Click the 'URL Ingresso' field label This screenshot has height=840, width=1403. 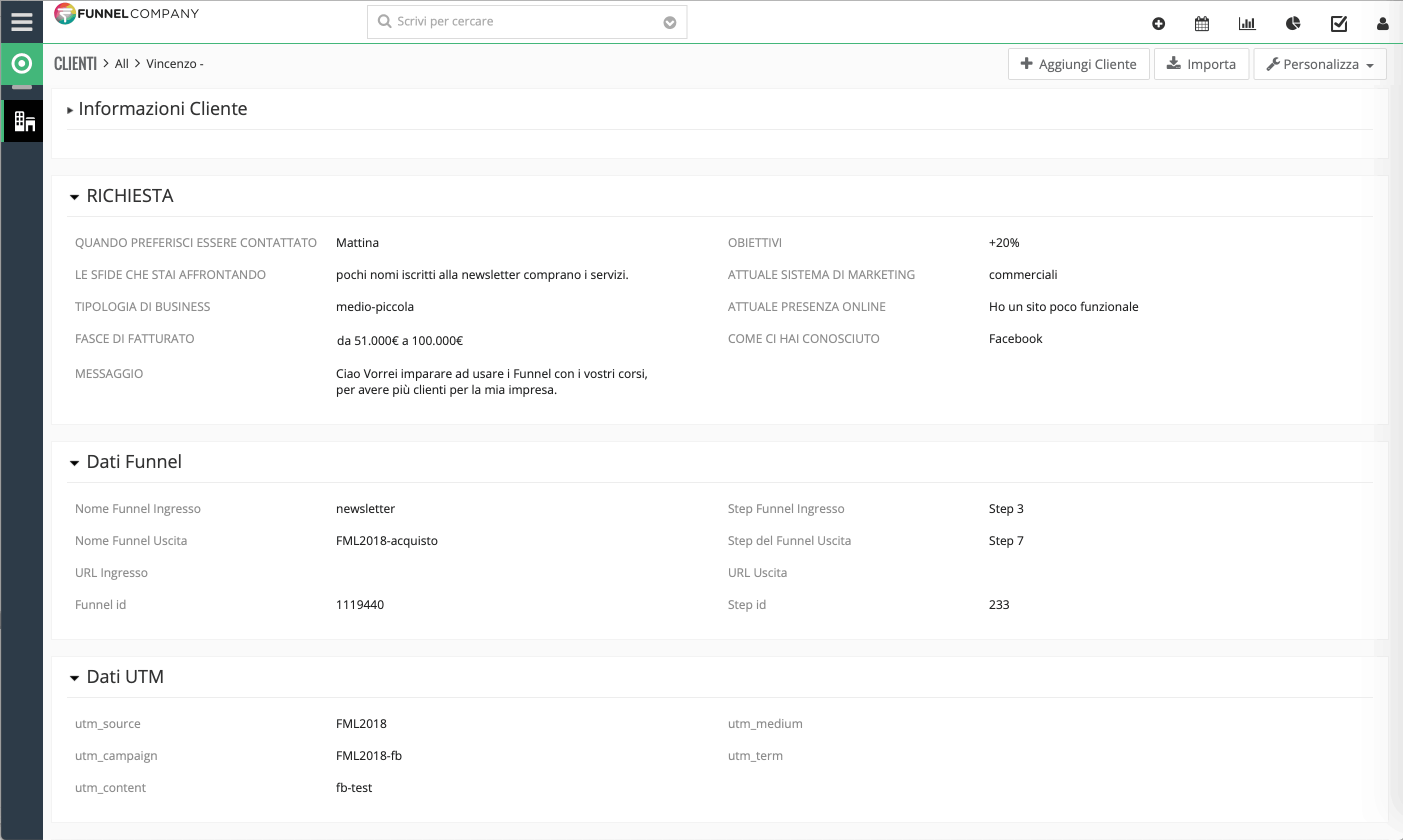[x=111, y=573]
